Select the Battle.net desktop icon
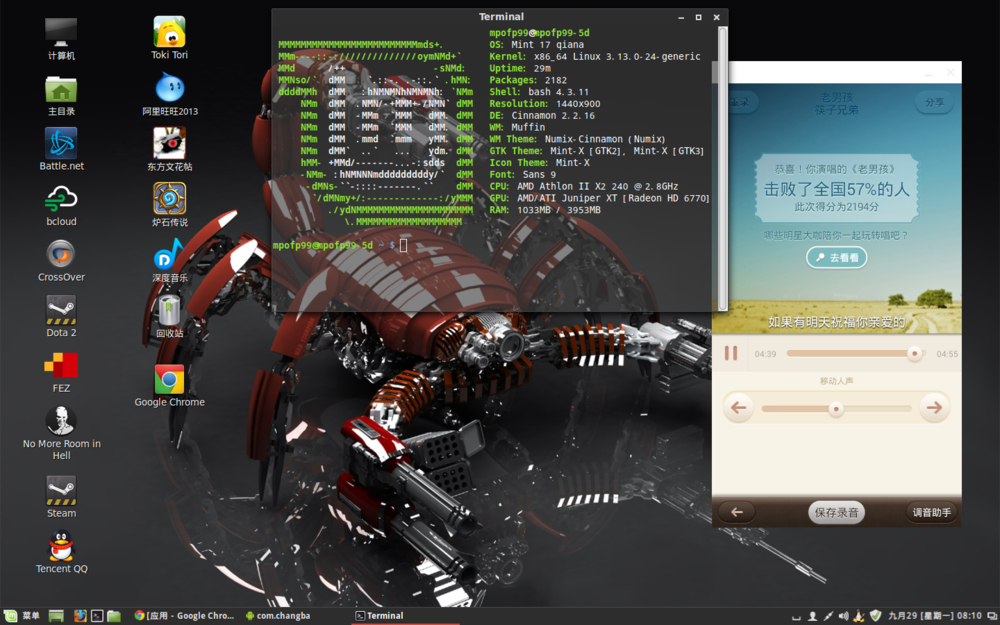This screenshot has height=625, width=1000. point(61,149)
